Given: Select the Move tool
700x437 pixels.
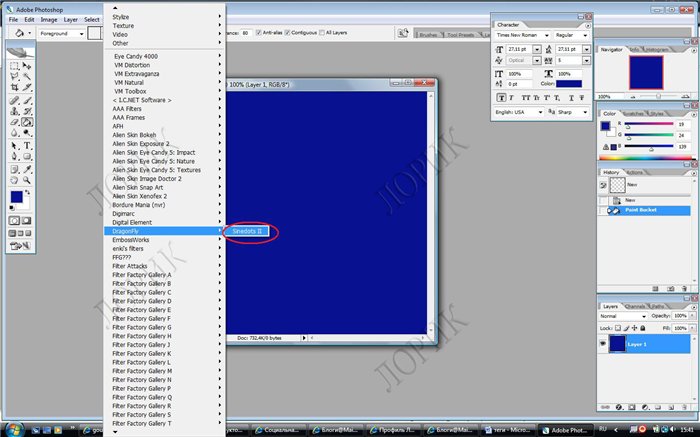Looking at the screenshot, I should pyautogui.click(x=27, y=66).
